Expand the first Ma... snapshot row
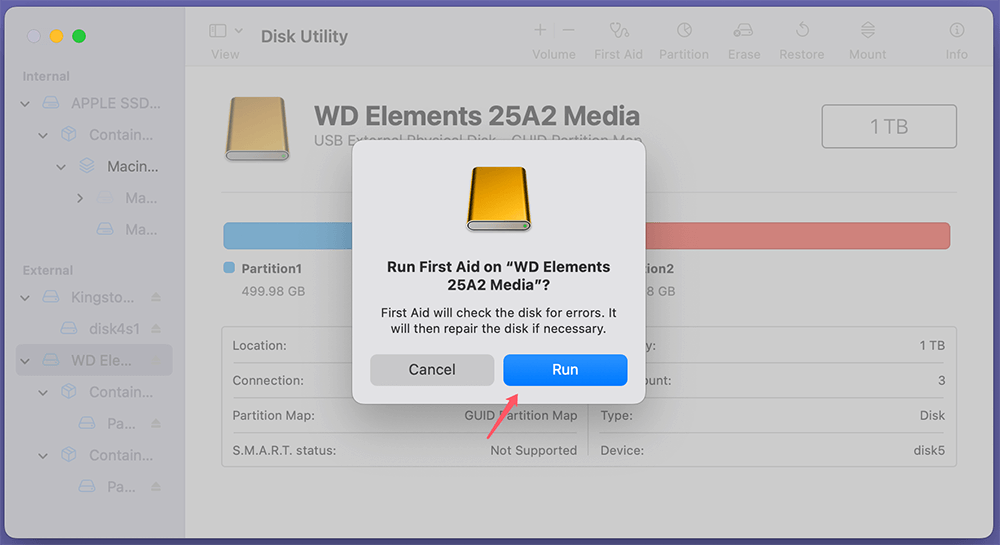Viewport: 1000px width, 545px height. pos(80,198)
